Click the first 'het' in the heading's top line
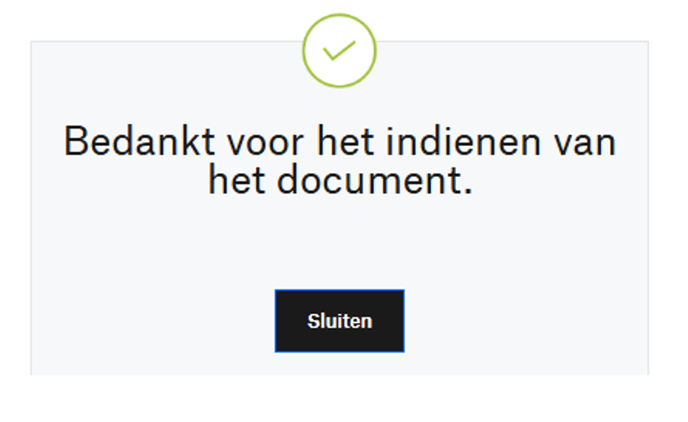This screenshot has width=688, height=422. [345, 141]
